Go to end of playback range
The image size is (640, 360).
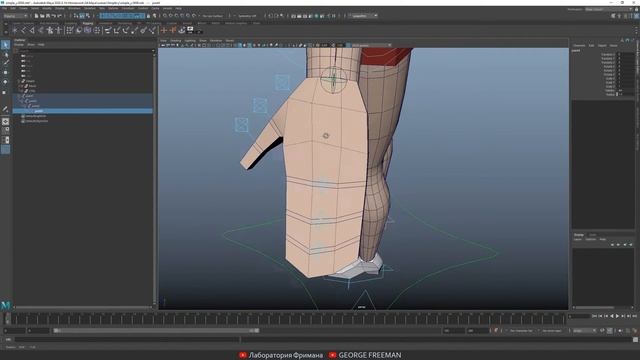pos(634,316)
